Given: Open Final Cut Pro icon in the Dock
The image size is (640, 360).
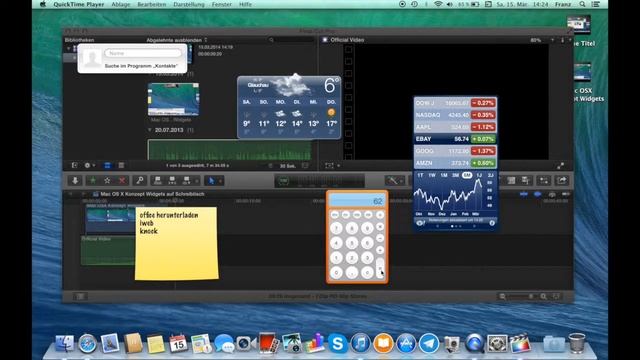Looking at the screenshot, I should pos(520,344).
